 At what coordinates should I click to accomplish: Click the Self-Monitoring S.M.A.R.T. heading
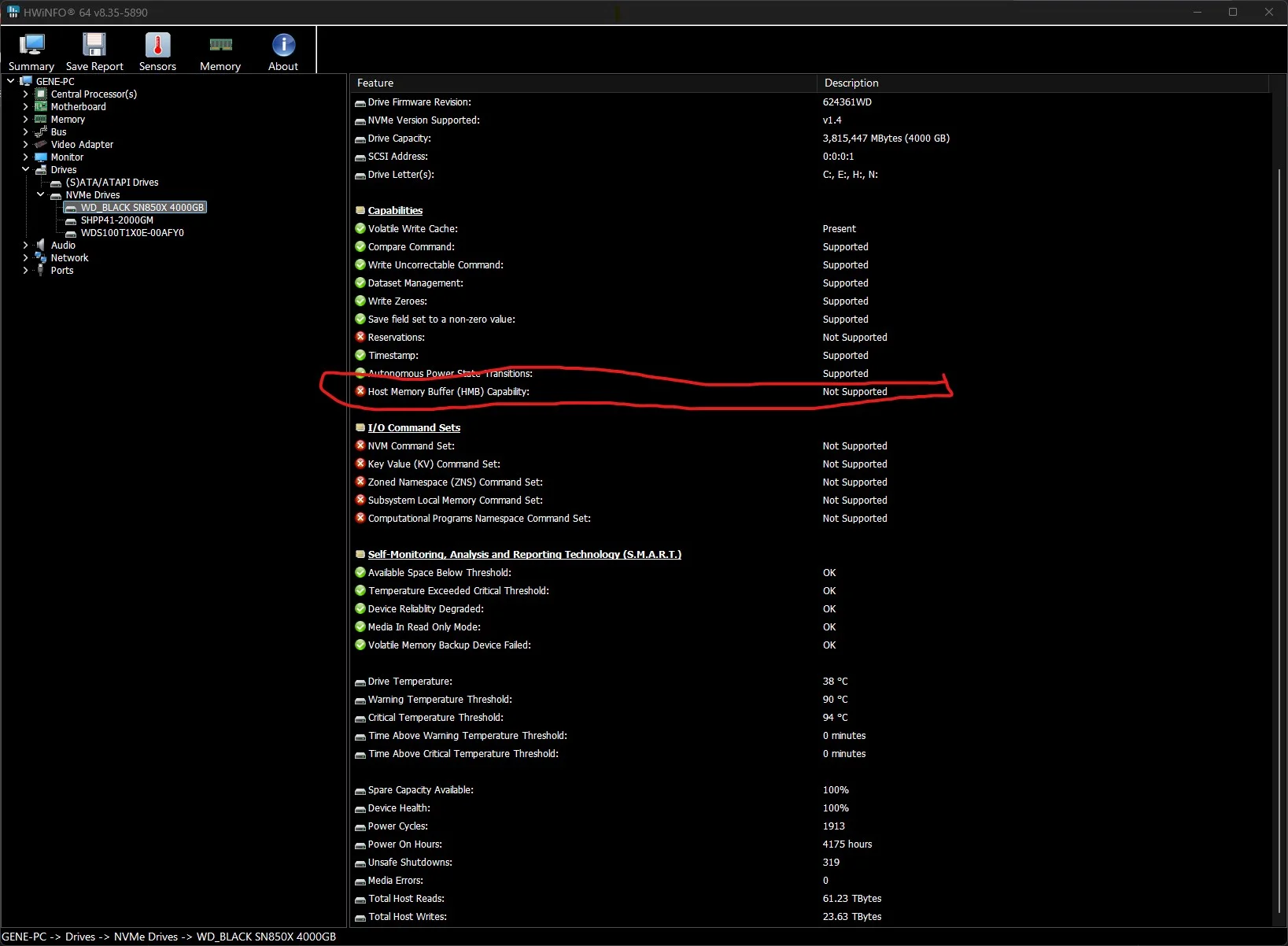[525, 554]
